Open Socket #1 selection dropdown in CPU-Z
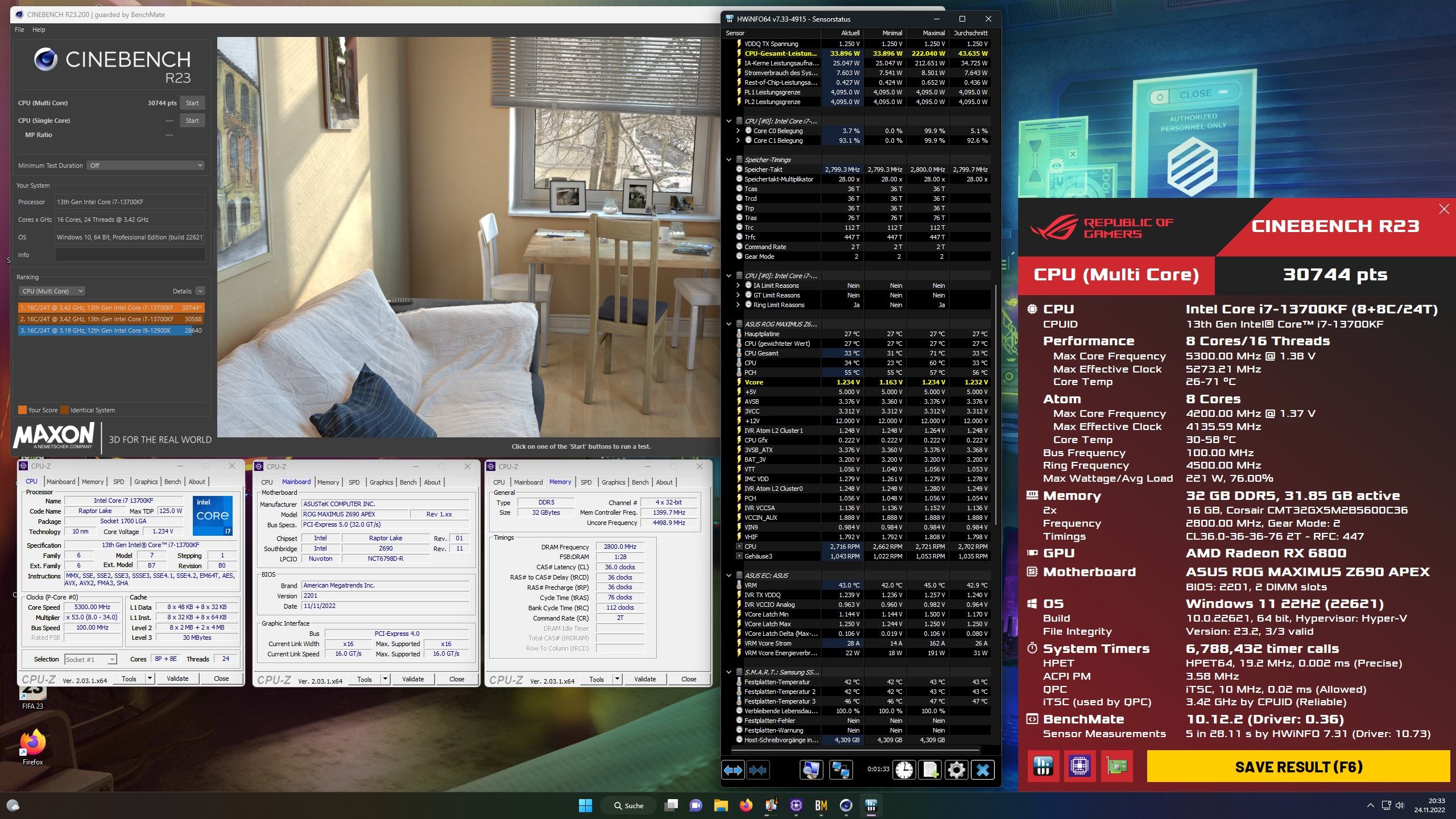Image resolution: width=1456 pixels, height=819 pixels. (90, 659)
